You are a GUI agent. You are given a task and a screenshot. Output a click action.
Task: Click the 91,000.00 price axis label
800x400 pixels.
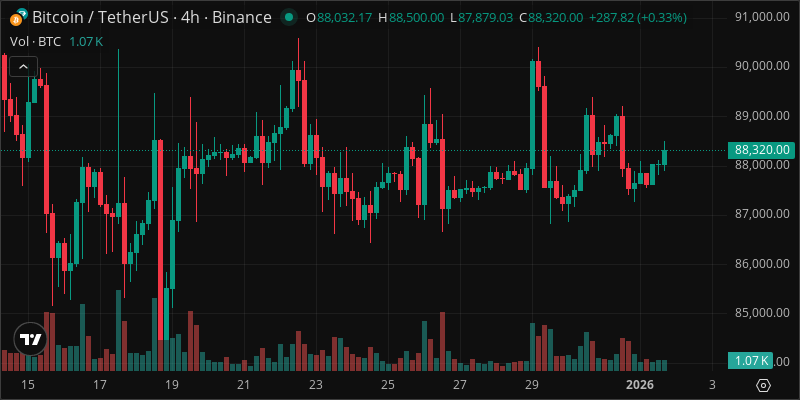761,17
